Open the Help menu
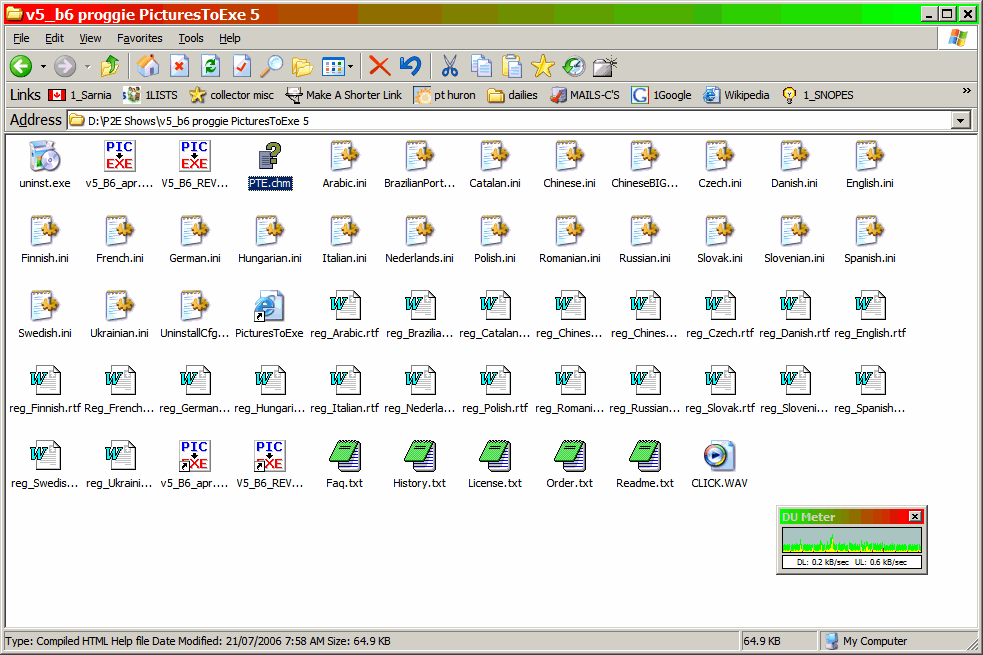 tap(229, 38)
